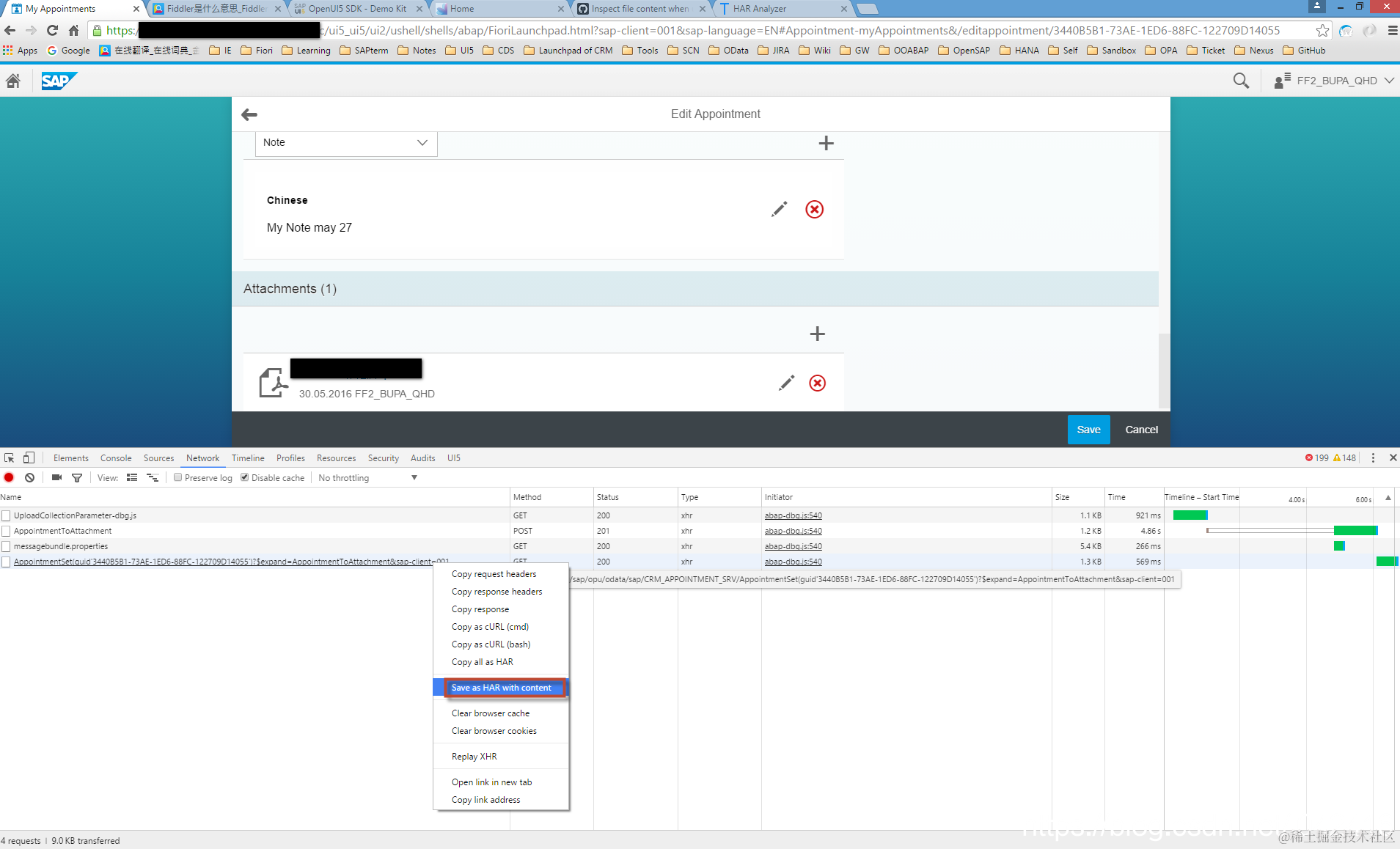The image size is (1400, 849).
Task: Open the Sources DevTools tab
Action: (159, 457)
